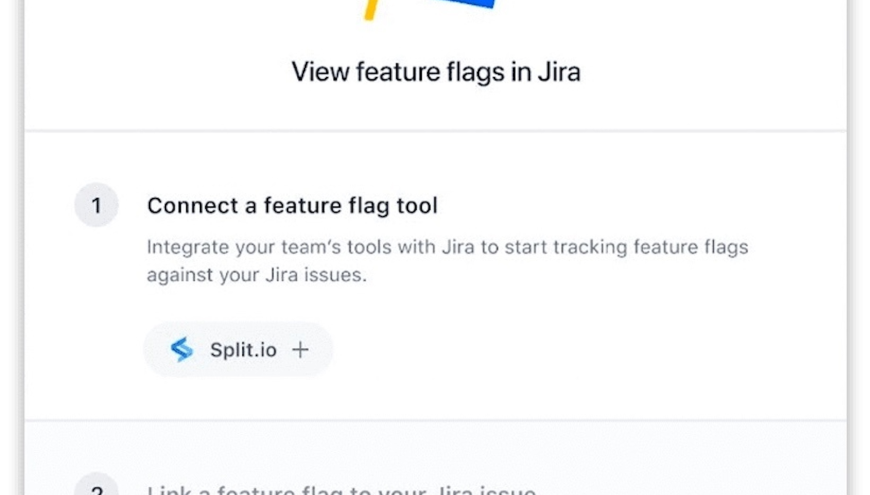This screenshot has height=495, width=870.
Task: Click the yellow flagpole graphic
Action: click(x=371, y=10)
